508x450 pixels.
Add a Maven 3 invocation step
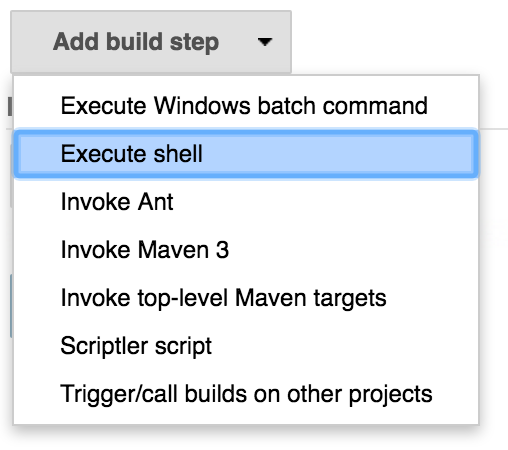click(x=246, y=250)
